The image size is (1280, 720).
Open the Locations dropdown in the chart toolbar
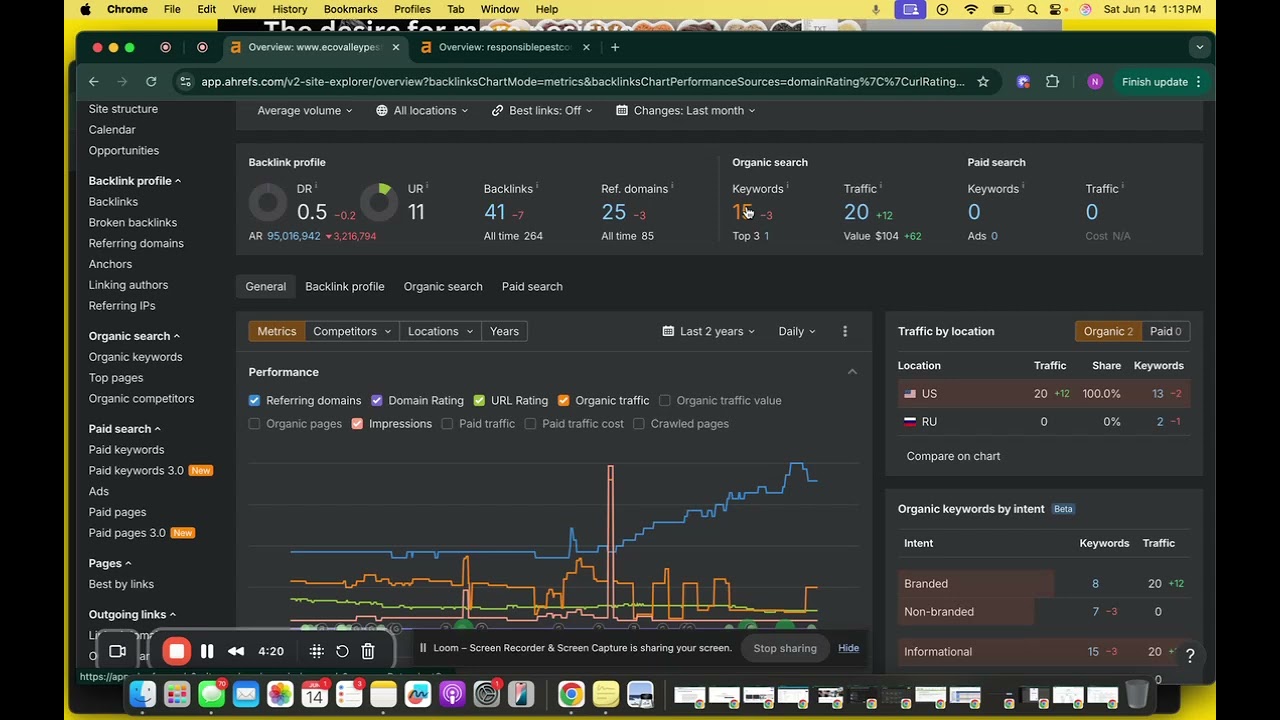click(440, 331)
